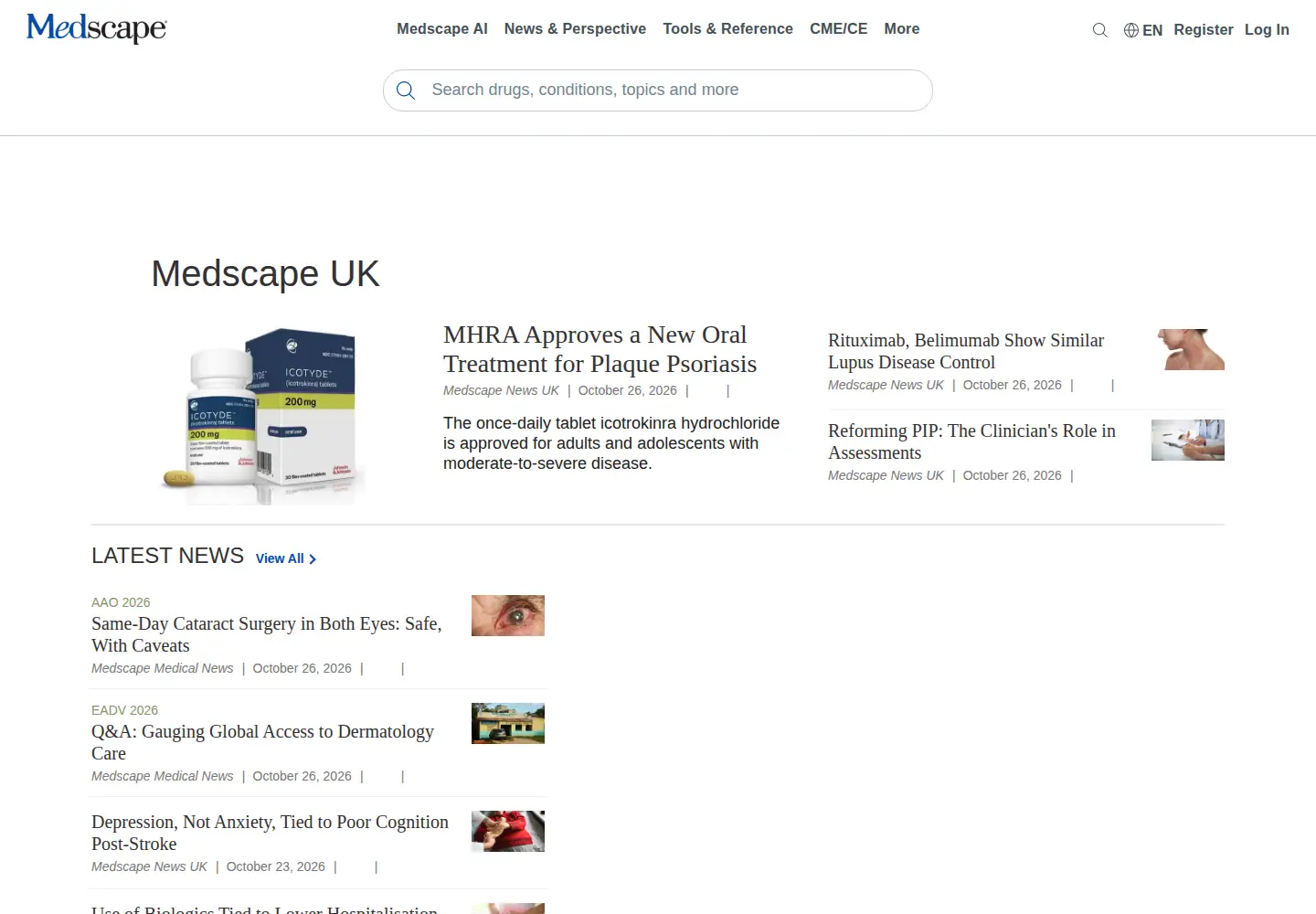Click the AAO 2026 label

(x=121, y=602)
